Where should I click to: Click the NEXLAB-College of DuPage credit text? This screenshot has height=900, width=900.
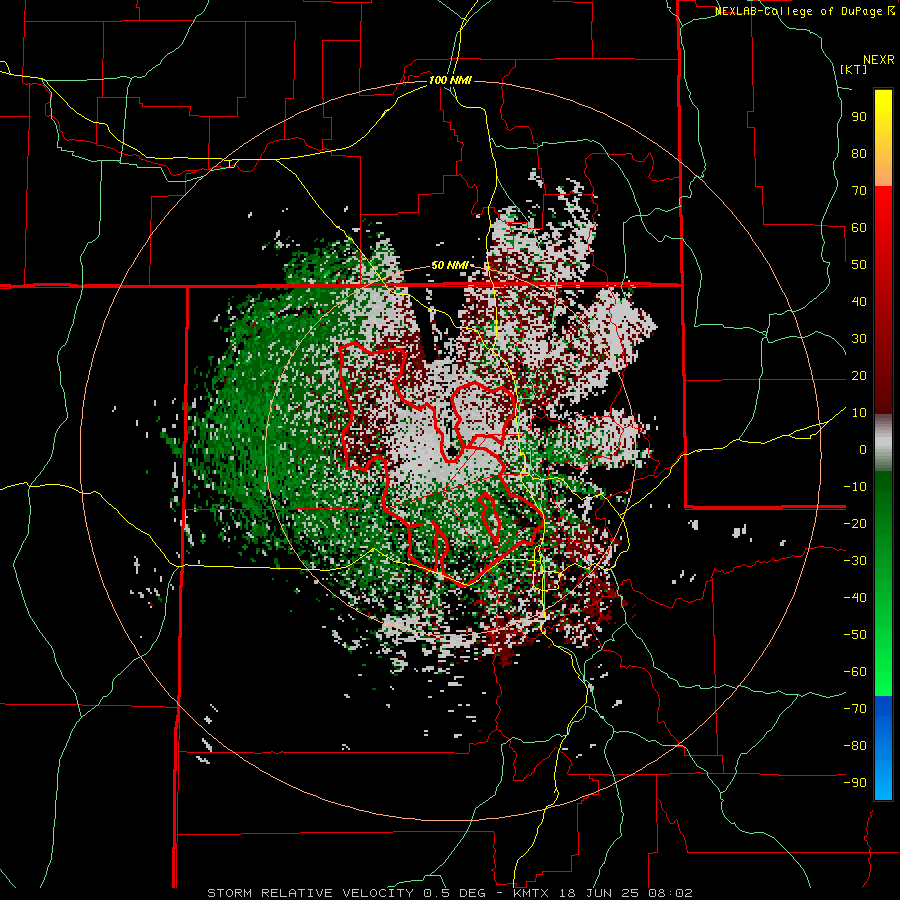click(x=804, y=11)
